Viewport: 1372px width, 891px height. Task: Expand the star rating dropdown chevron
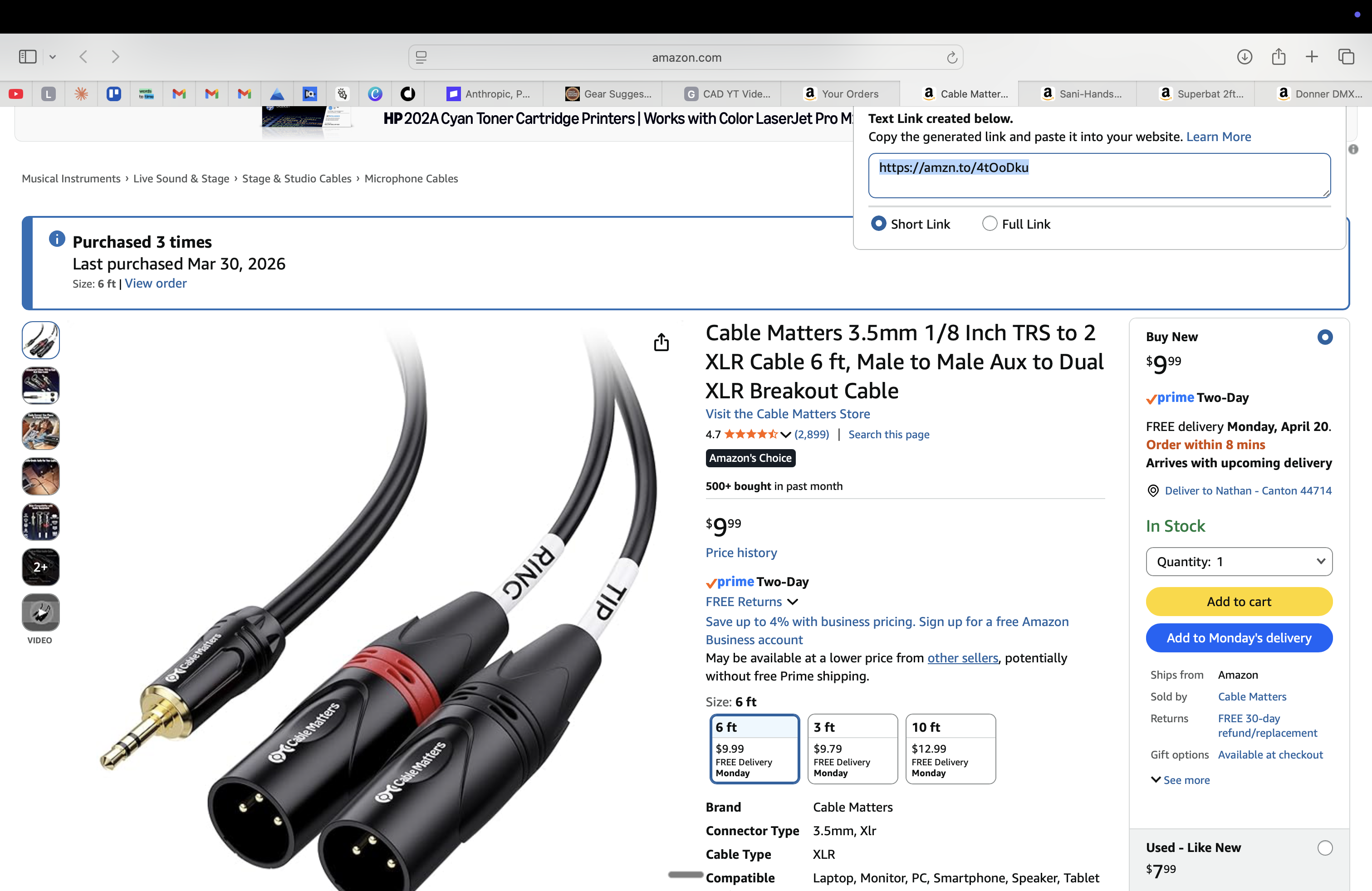pos(785,435)
